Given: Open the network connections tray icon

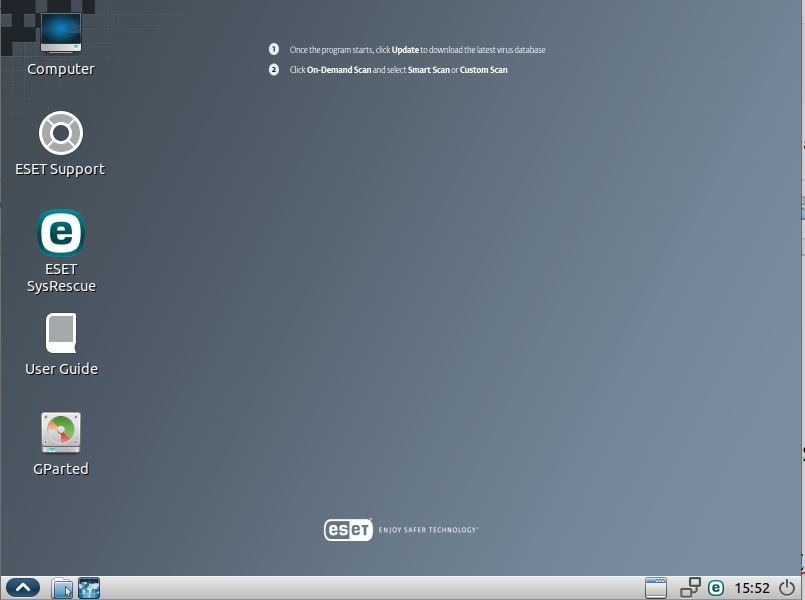Looking at the screenshot, I should pyautogui.click(x=690, y=588).
